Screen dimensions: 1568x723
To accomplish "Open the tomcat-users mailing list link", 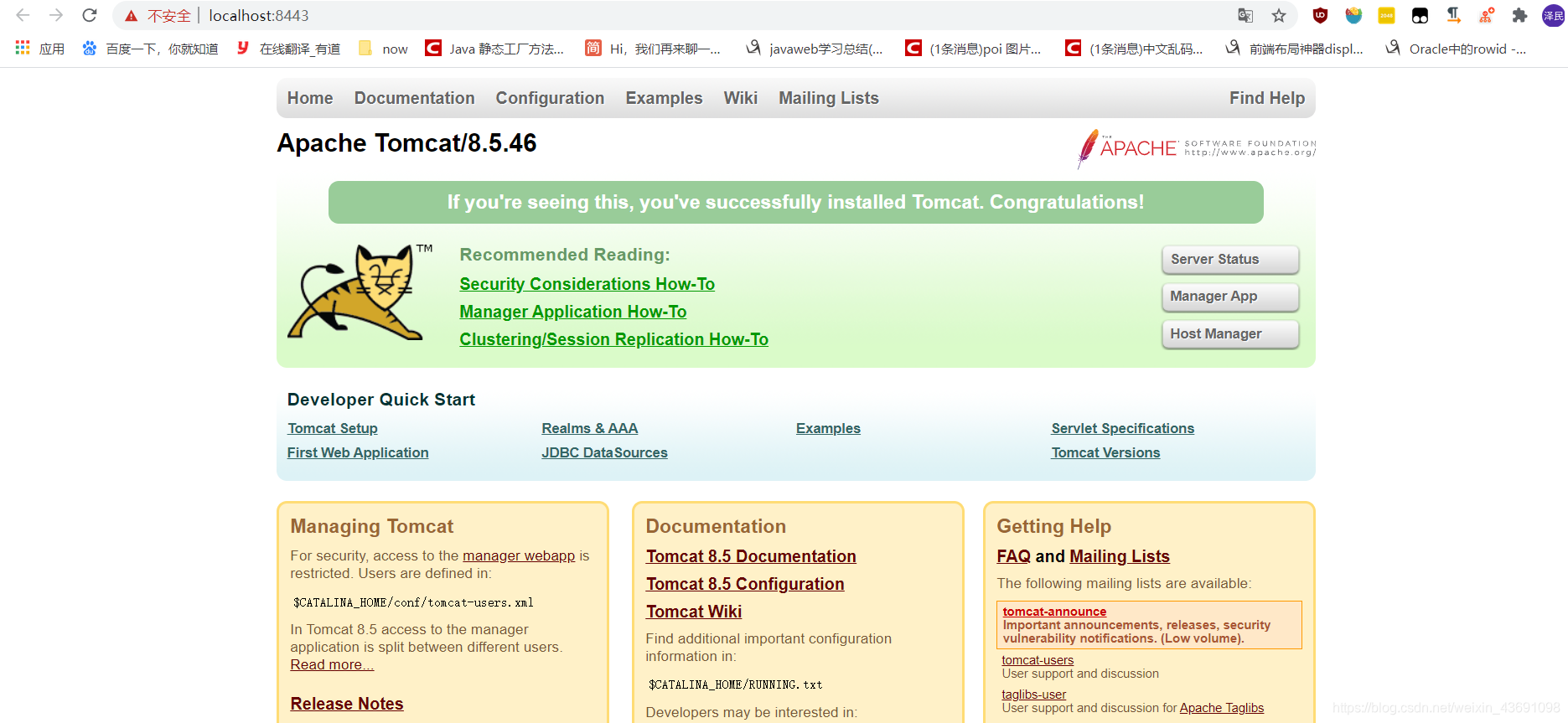I will coord(1038,660).
